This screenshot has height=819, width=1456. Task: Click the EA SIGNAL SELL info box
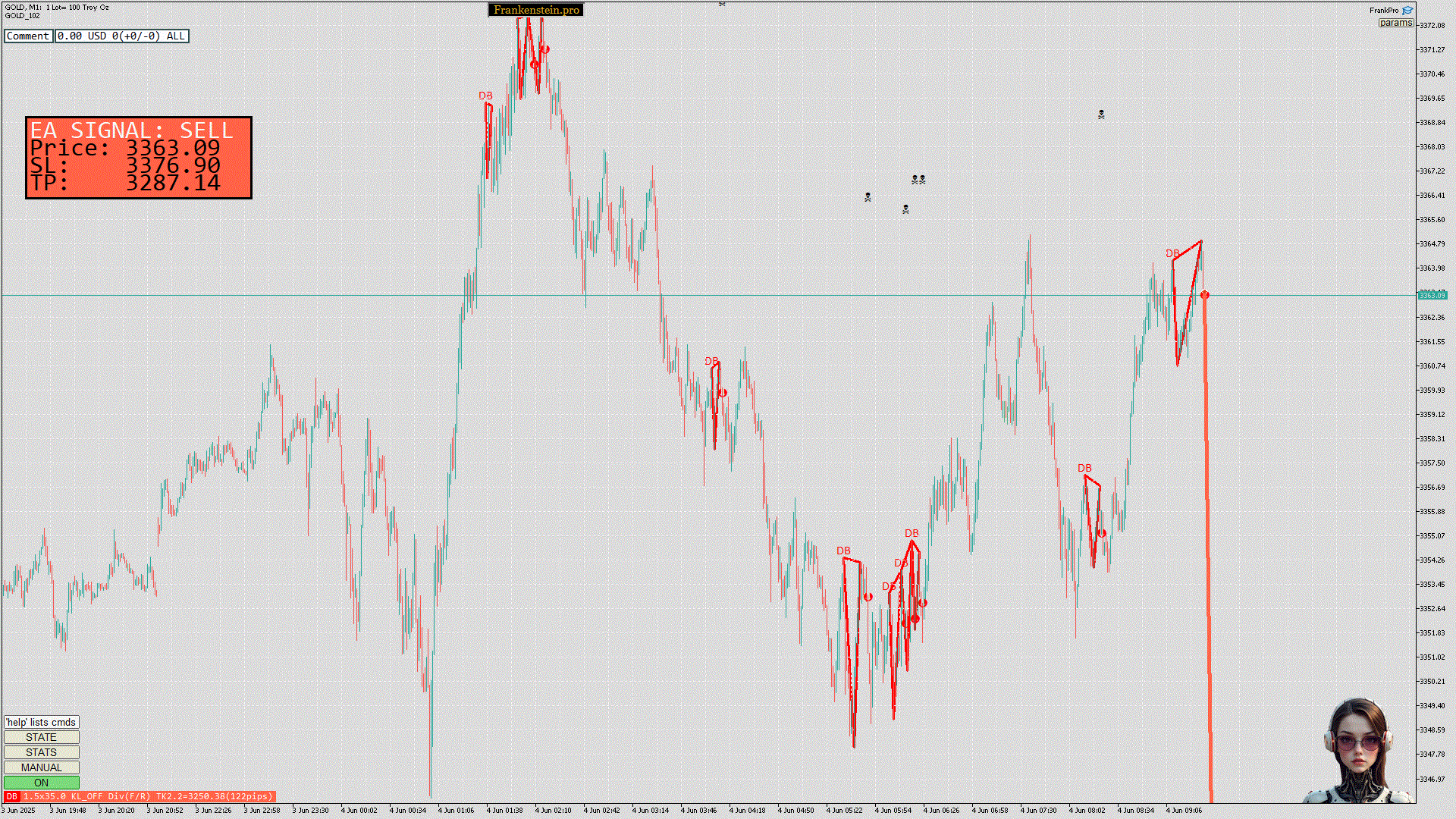tap(138, 158)
